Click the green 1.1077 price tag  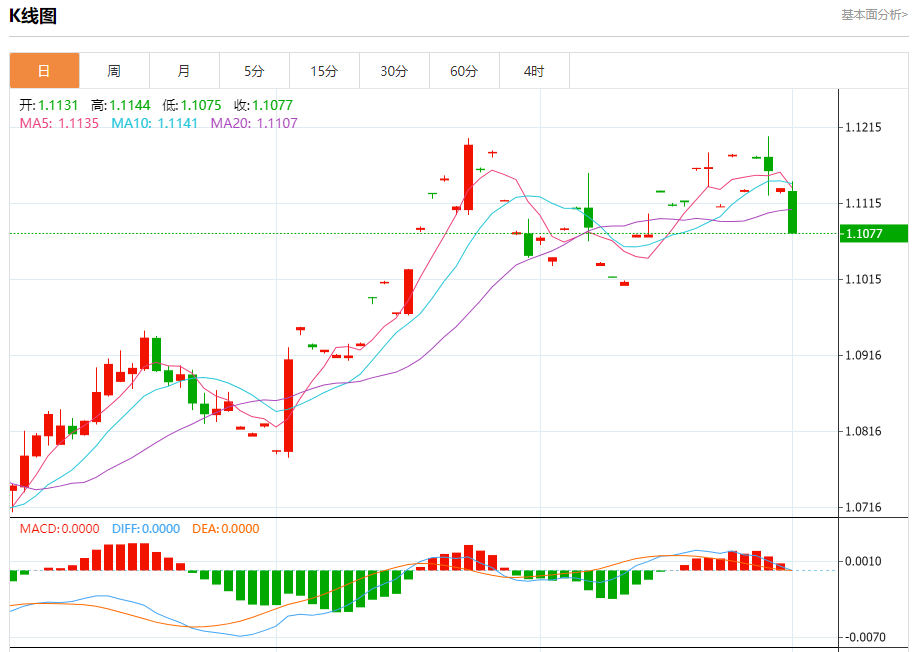click(873, 234)
